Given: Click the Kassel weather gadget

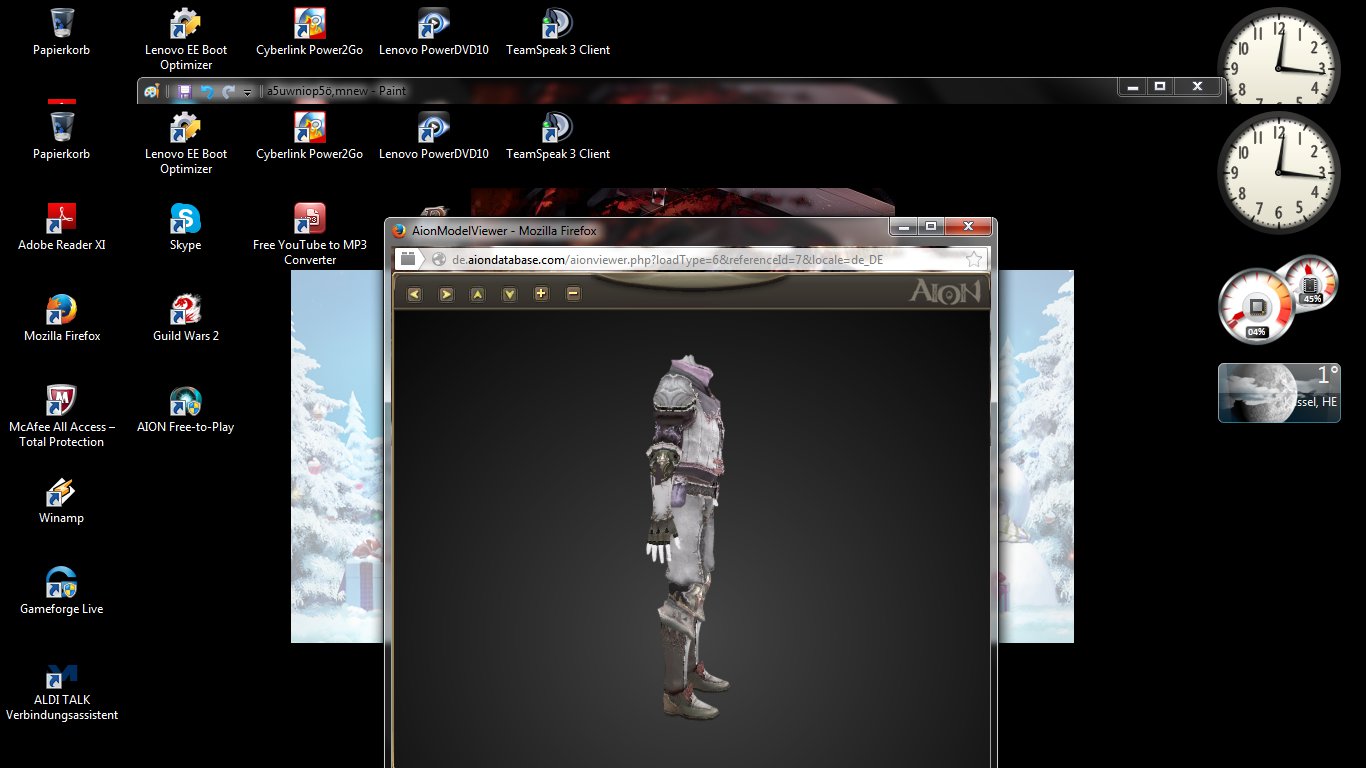Looking at the screenshot, I should coord(1279,393).
